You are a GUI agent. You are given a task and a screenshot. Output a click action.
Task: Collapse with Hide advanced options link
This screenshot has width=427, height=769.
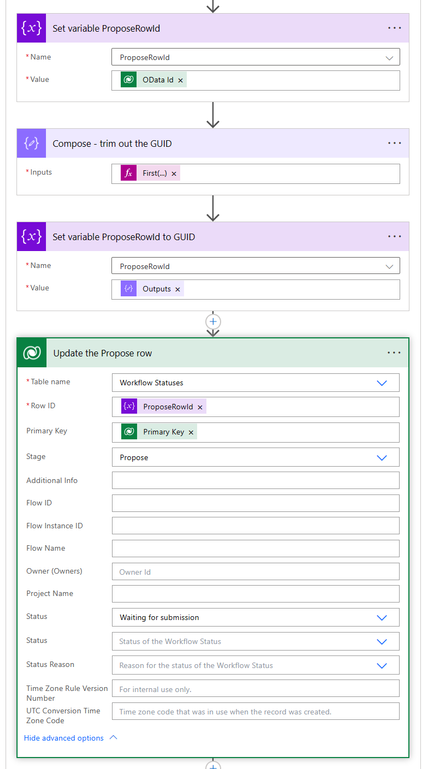[64, 738]
